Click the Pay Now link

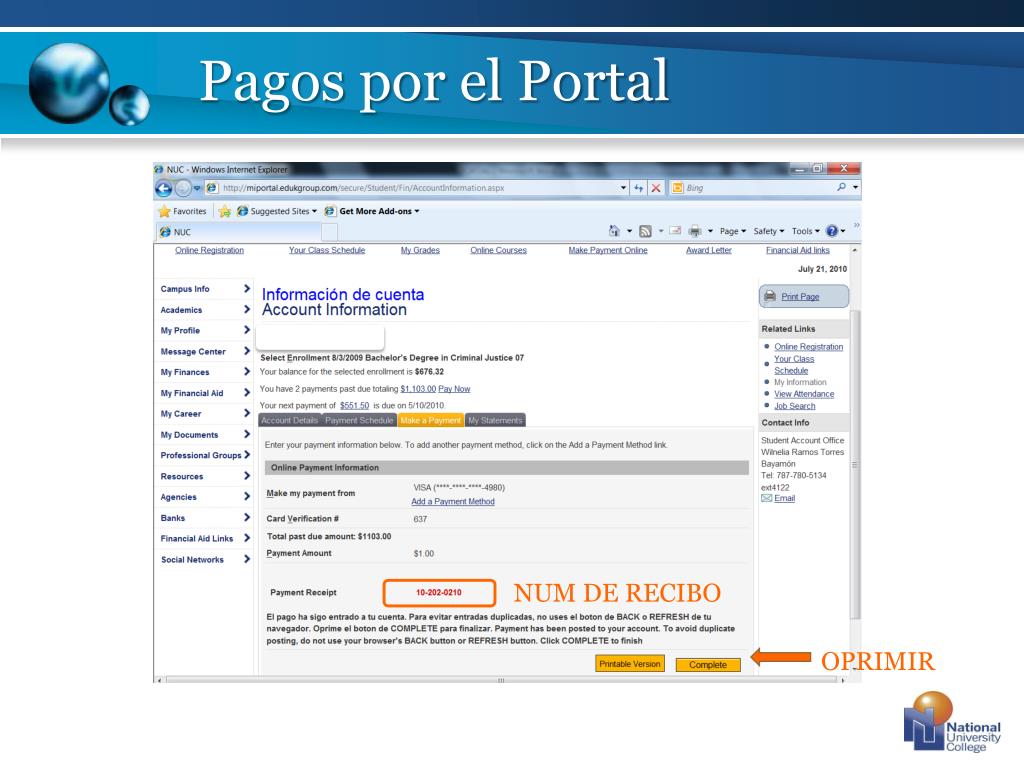[x=454, y=389]
